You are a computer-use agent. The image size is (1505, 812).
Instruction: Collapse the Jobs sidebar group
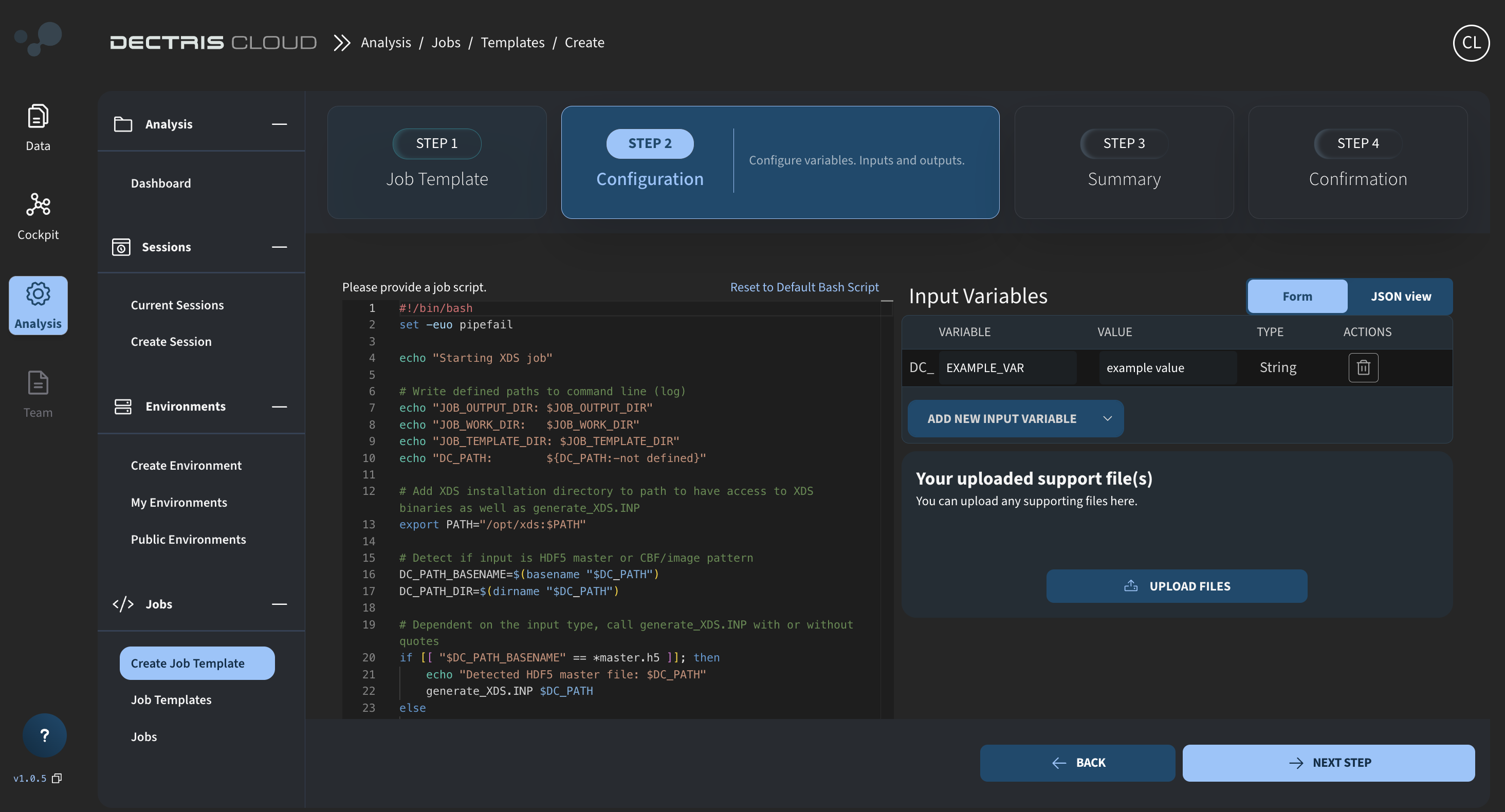pyautogui.click(x=279, y=604)
